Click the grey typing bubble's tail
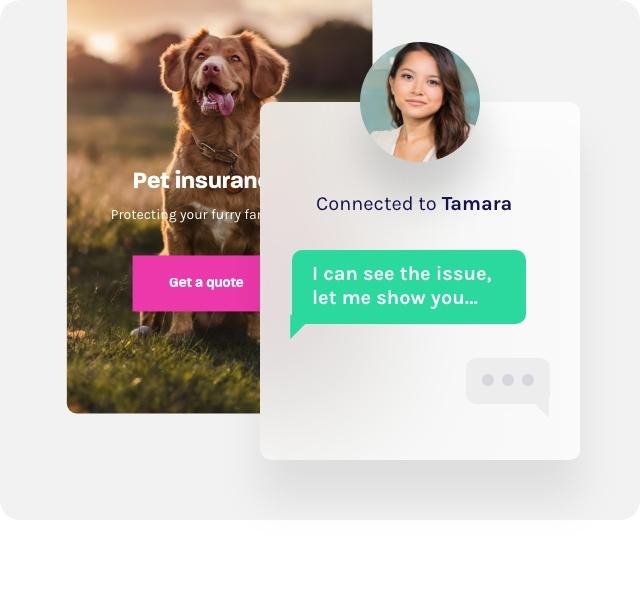 tap(543, 409)
